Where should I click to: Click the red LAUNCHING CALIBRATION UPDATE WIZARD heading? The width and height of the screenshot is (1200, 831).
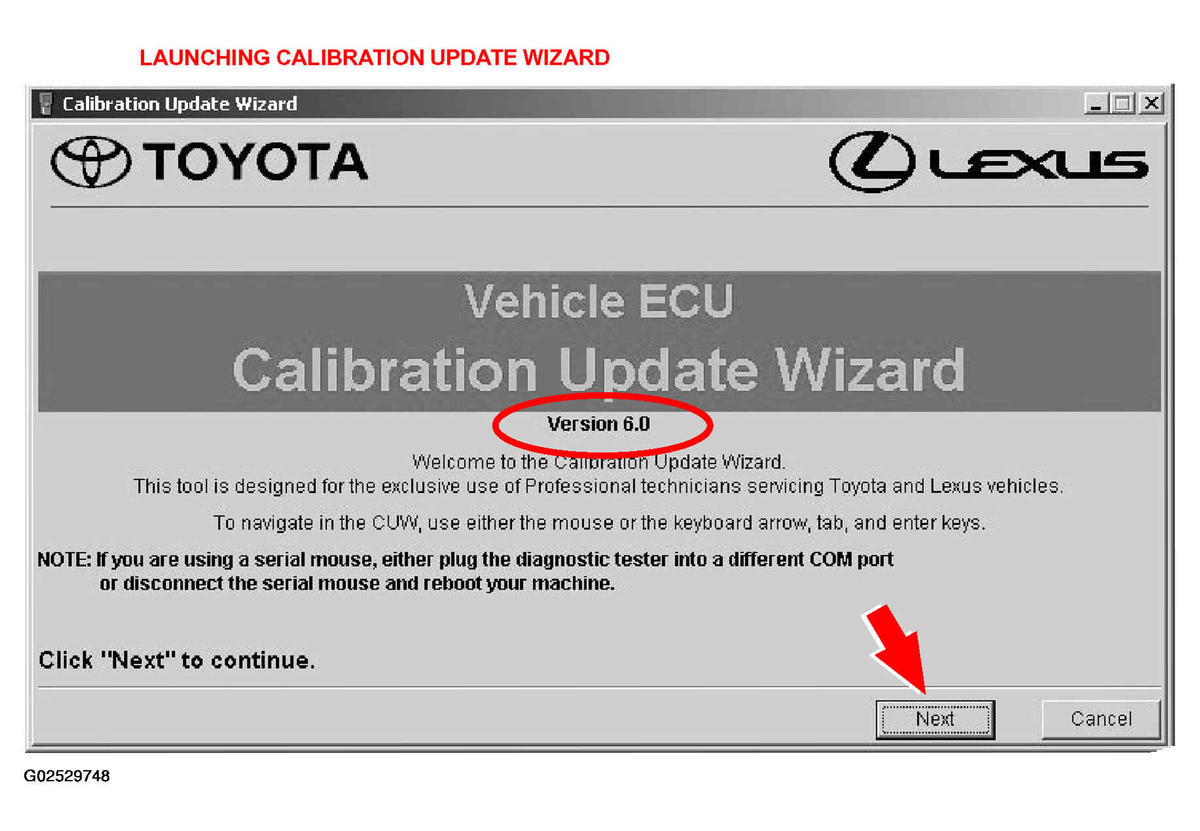click(374, 58)
